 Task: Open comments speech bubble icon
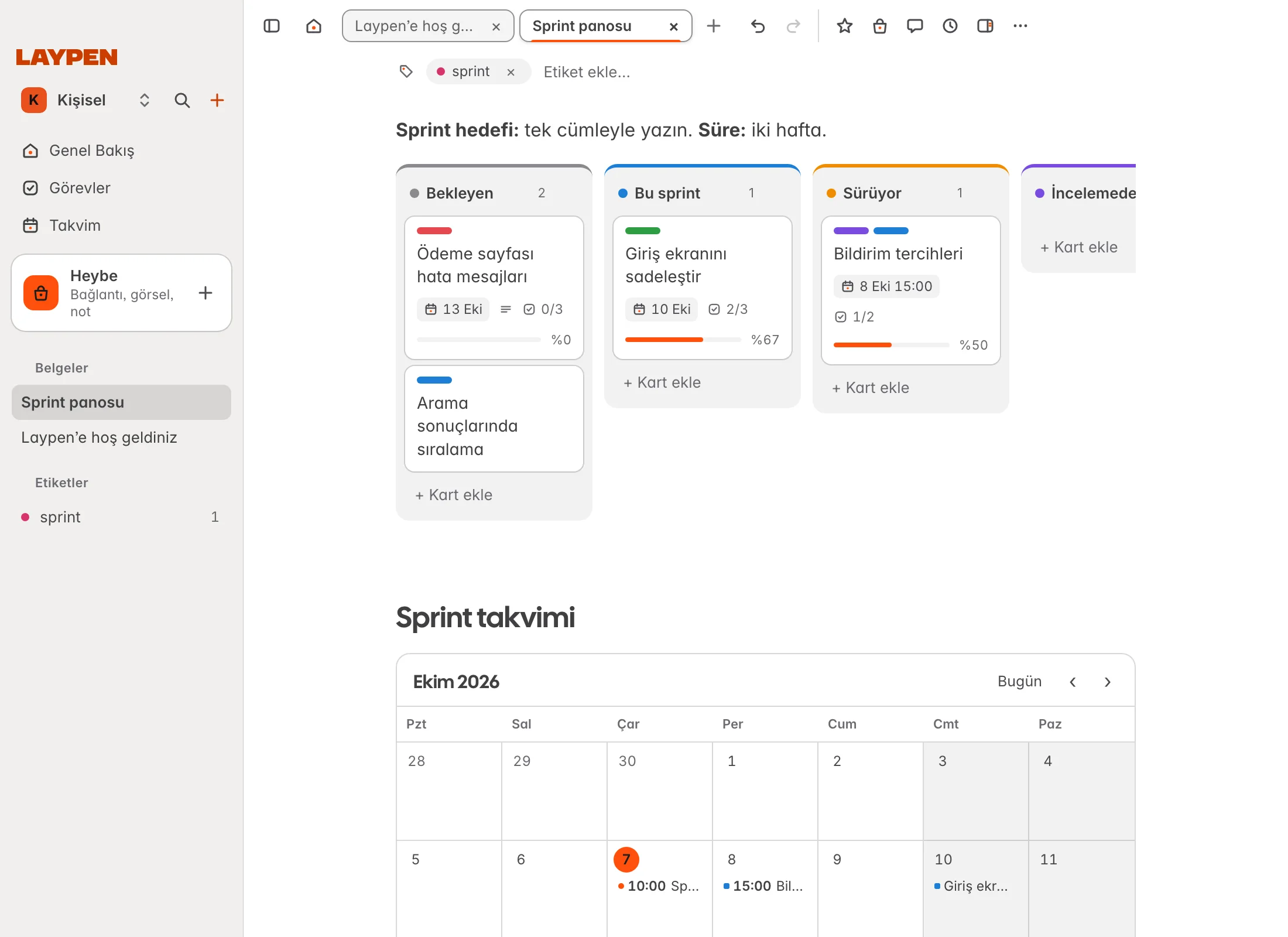(914, 26)
